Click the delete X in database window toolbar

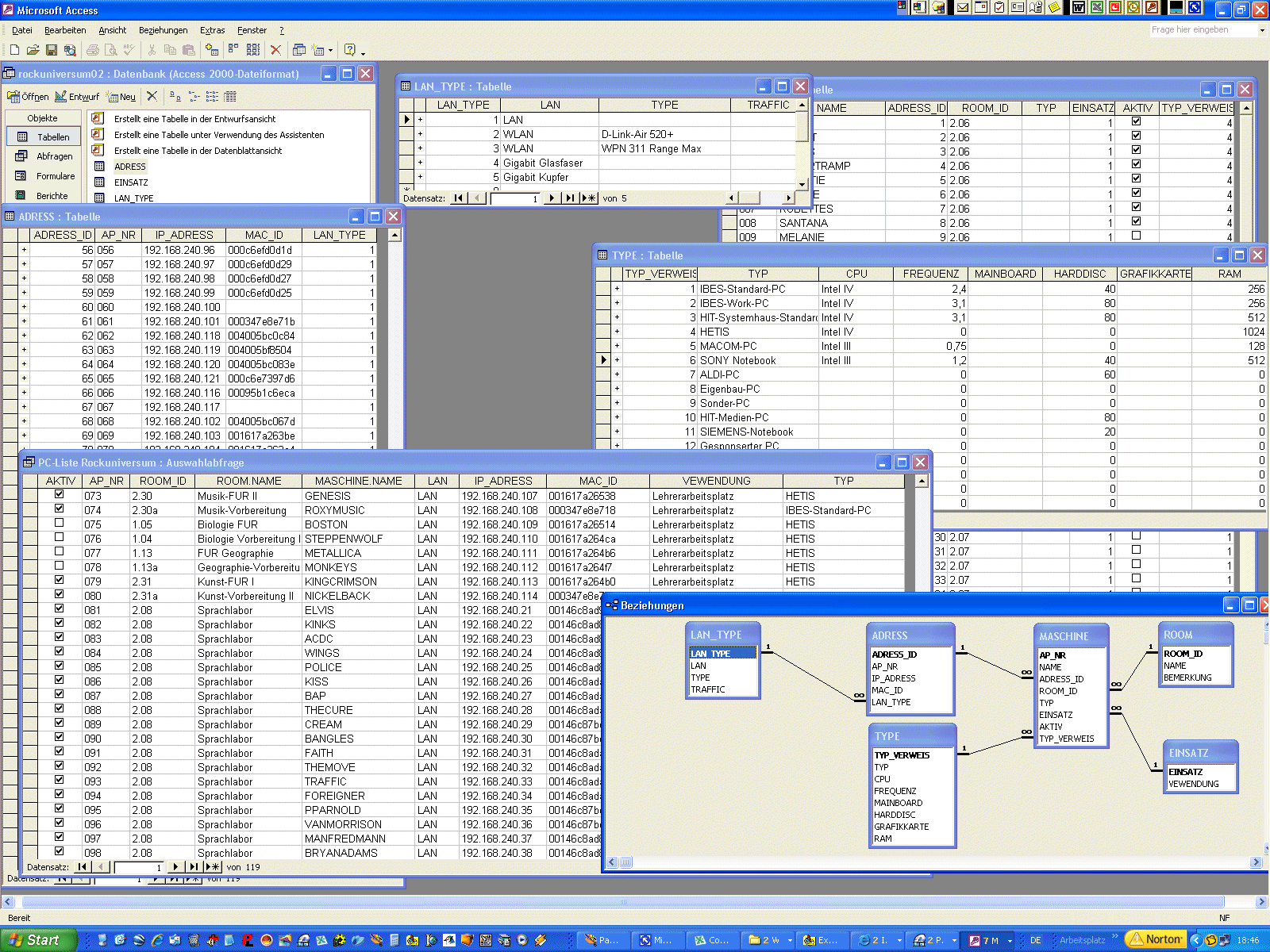click(152, 96)
